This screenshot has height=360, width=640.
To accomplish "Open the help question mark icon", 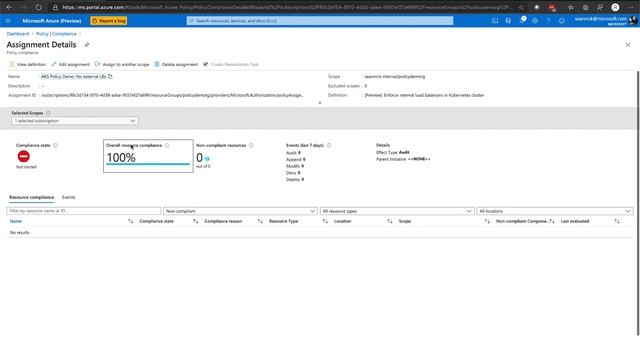I will [548, 20].
